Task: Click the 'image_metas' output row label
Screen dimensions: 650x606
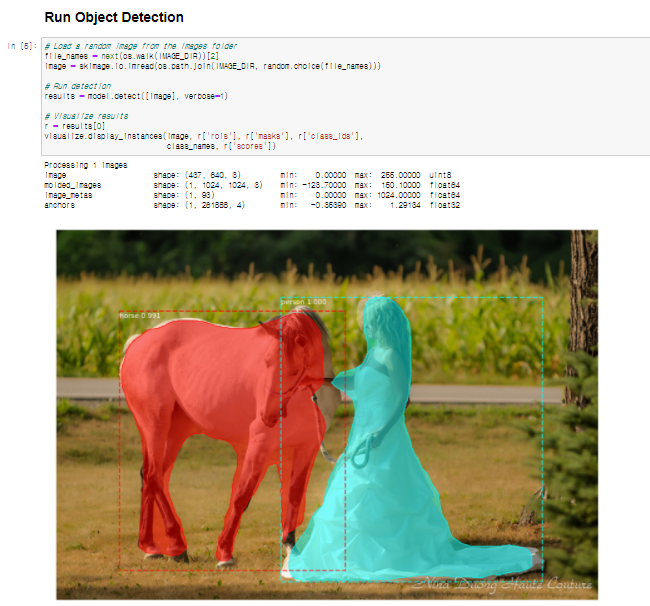Action: 68,195
